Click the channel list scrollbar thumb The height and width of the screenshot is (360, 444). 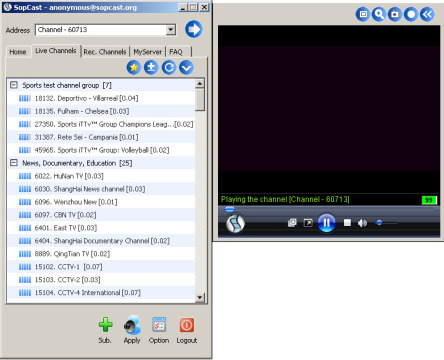point(200,99)
